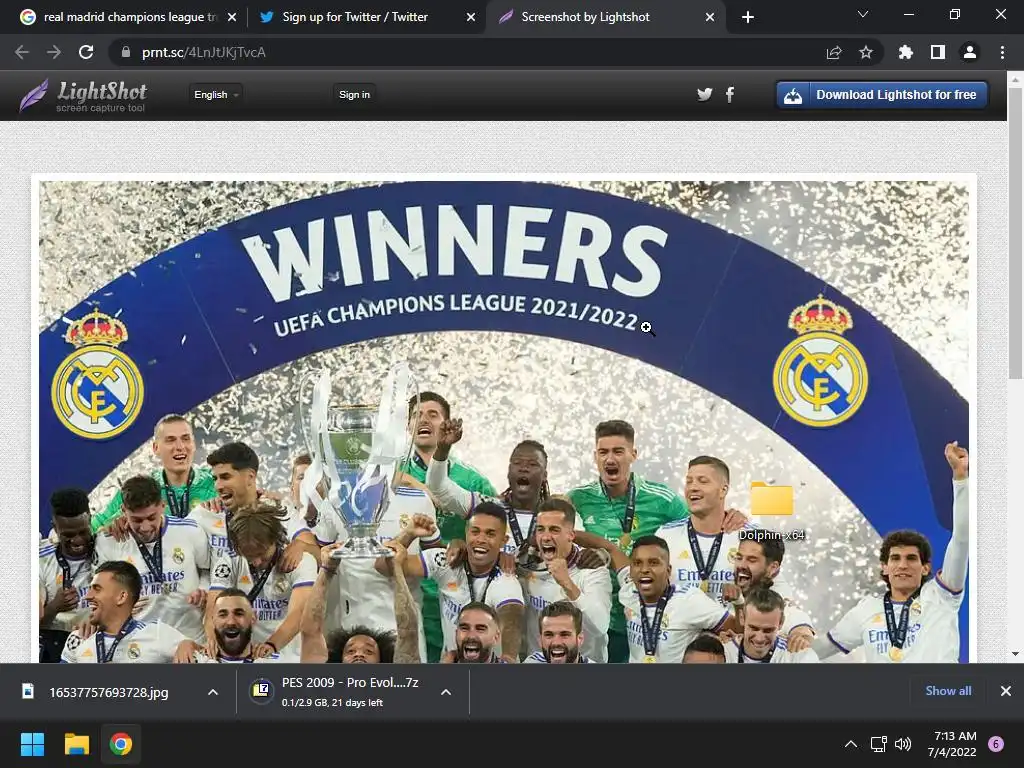Open the Windows Start menu
Screen dimensions: 1024x768
click(32, 744)
